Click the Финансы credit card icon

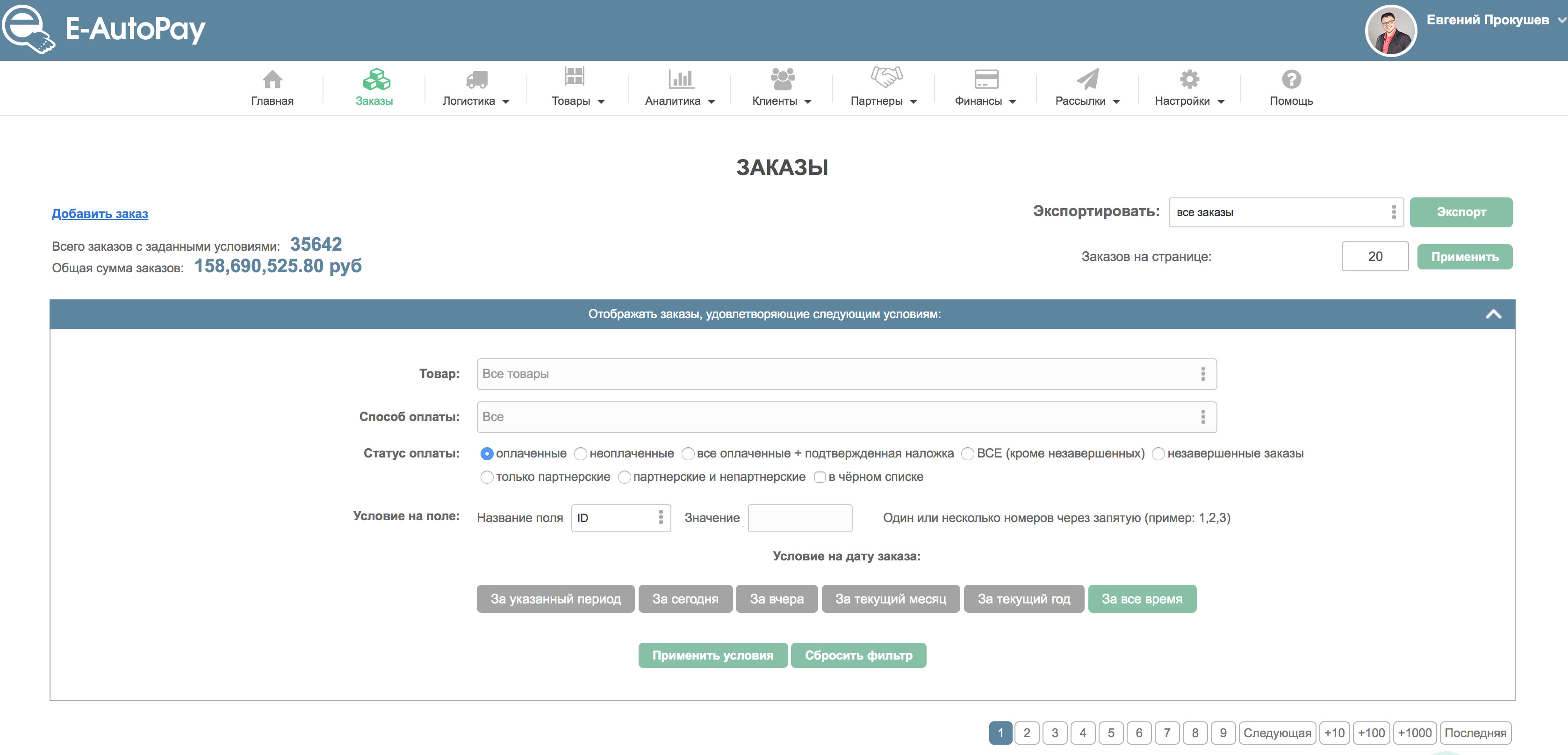pyautogui.click(x=986, y=79)
